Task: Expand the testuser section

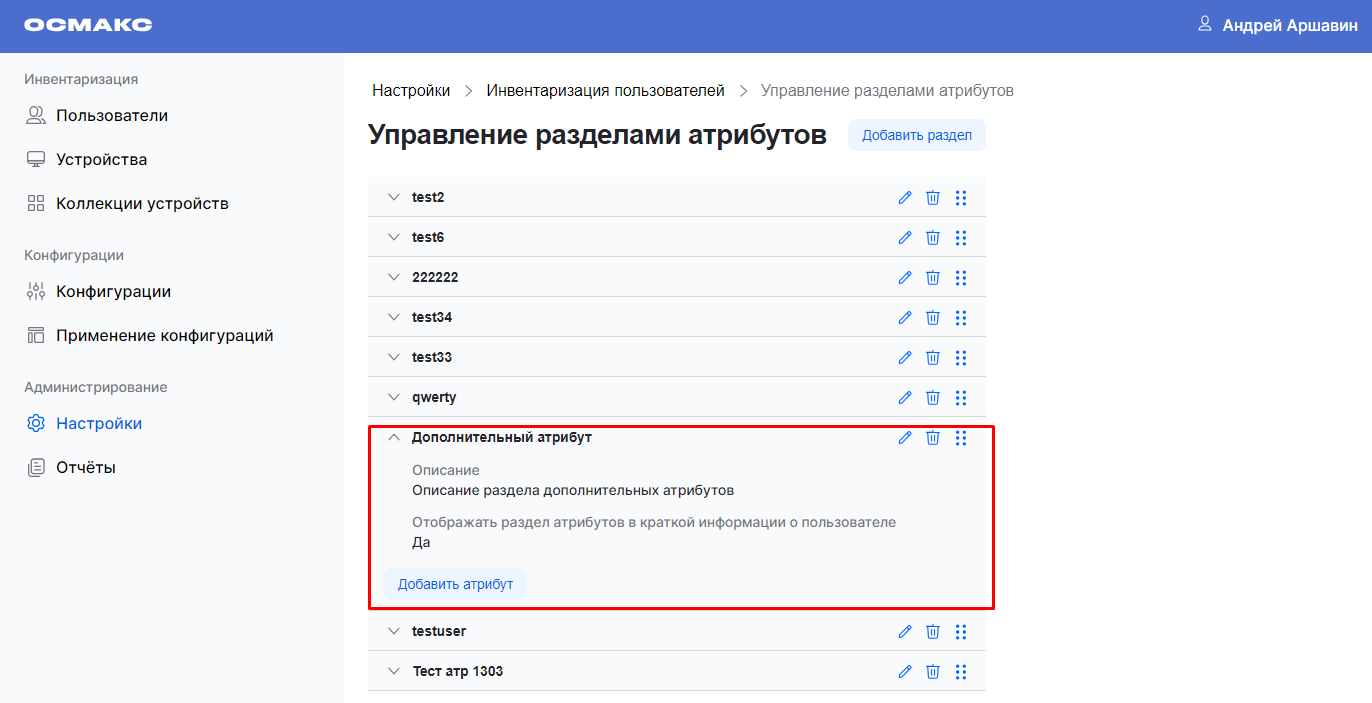Action: pos(394,632)
